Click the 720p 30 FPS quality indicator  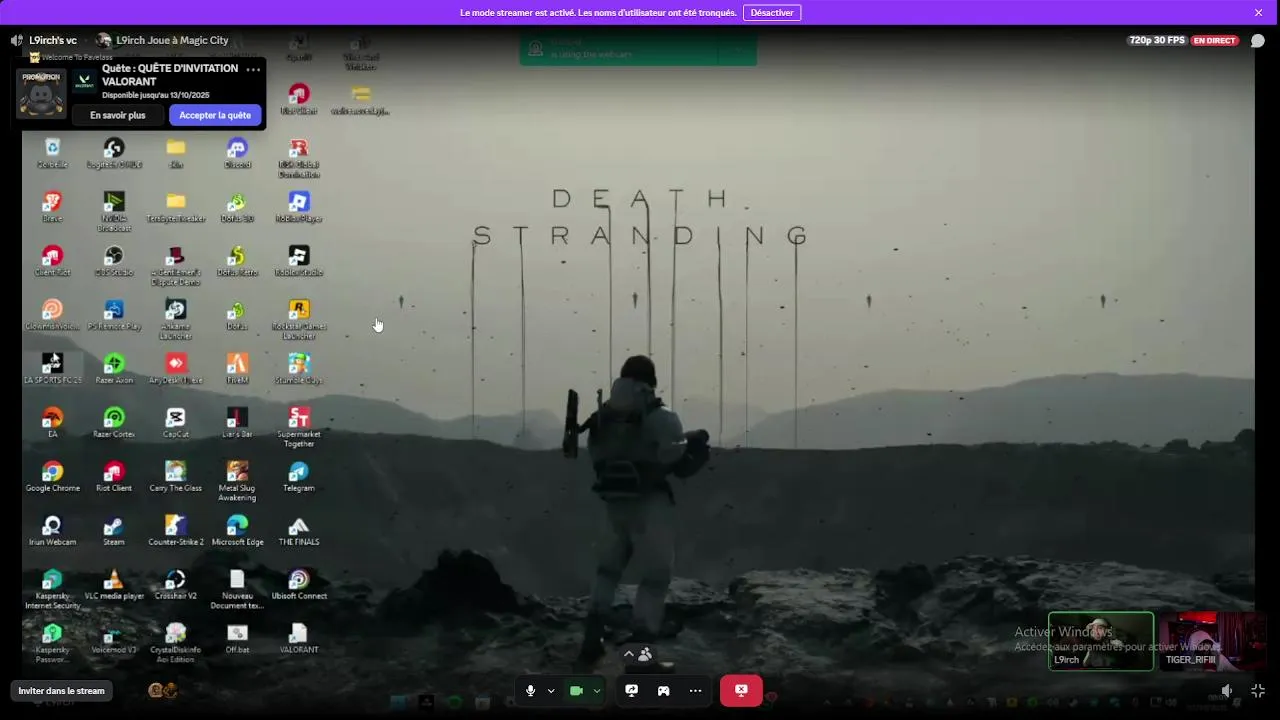click(1157, 41)
